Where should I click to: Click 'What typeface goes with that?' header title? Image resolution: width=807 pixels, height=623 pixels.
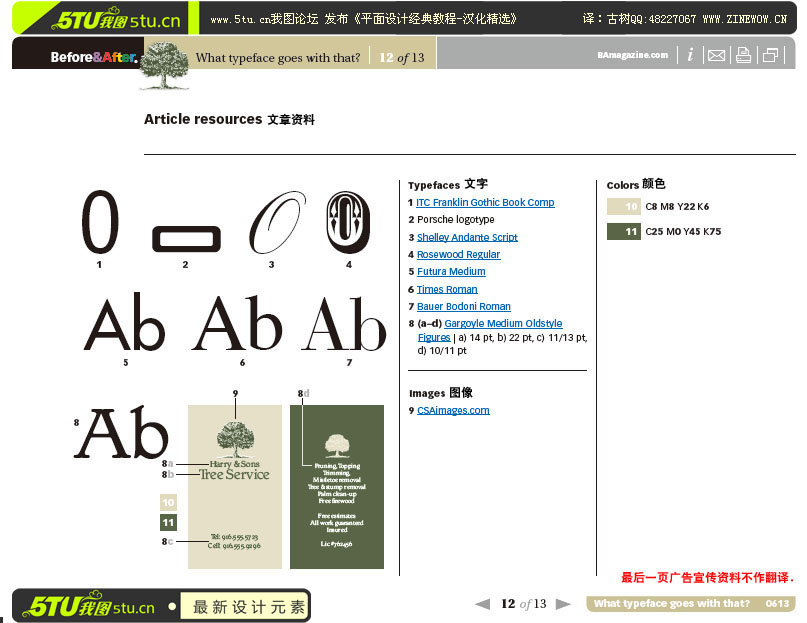coord(278,58)
